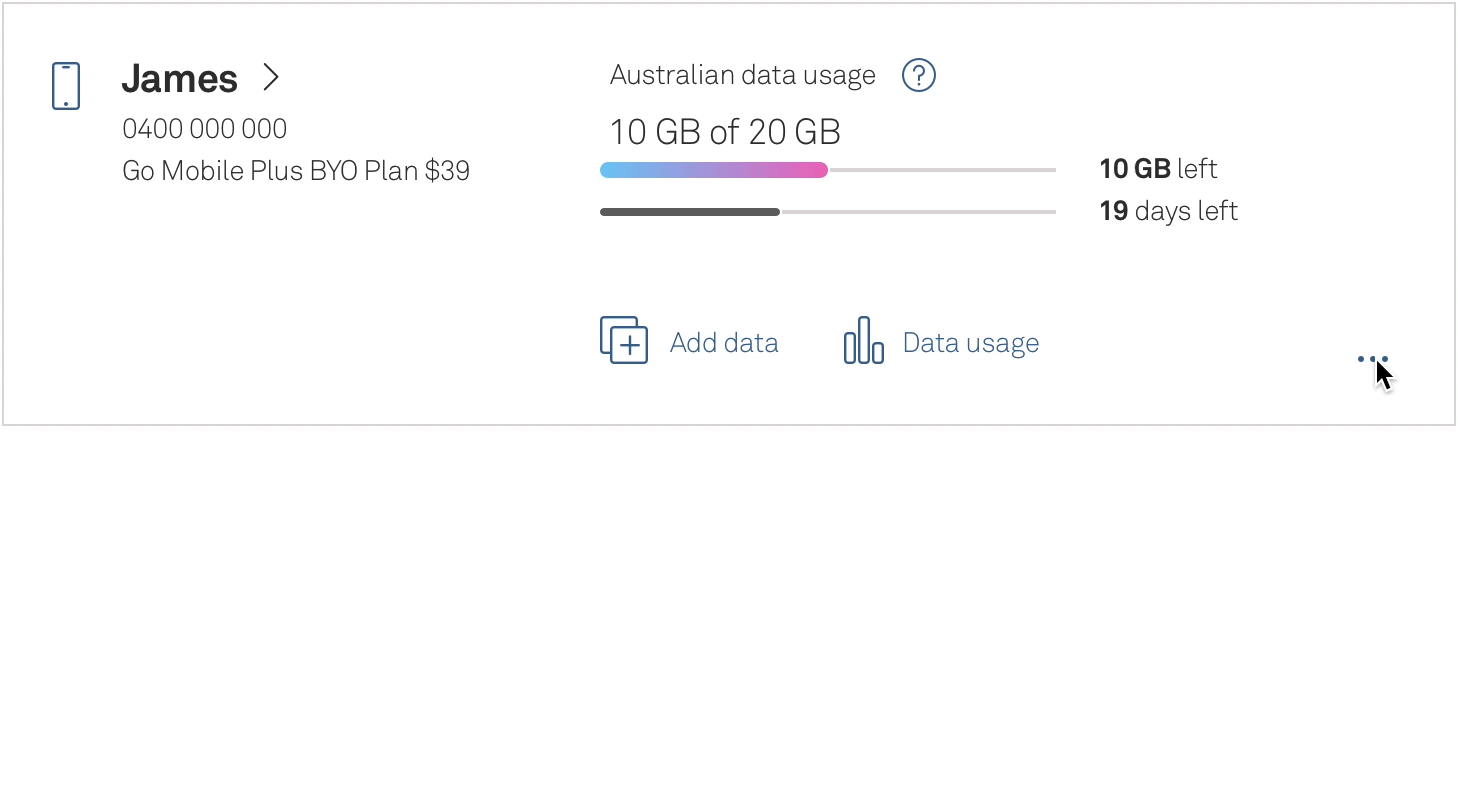Image resolution: width=1458 pixels, height=793 pixels.
Task: Click the 19 days left label
Action: coord(1168,211)
